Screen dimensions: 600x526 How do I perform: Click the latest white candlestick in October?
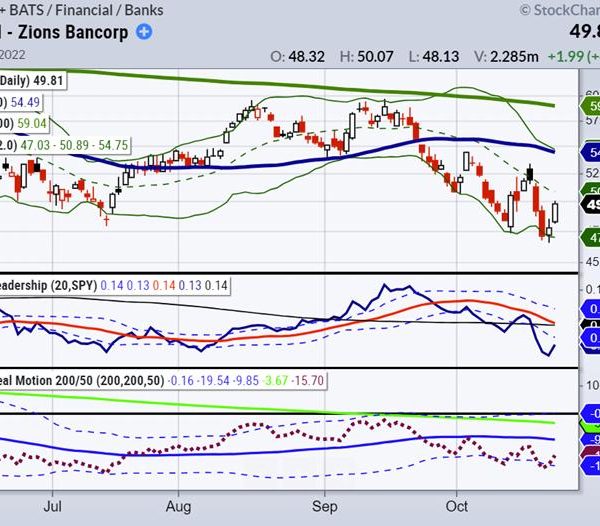[555, 213]
